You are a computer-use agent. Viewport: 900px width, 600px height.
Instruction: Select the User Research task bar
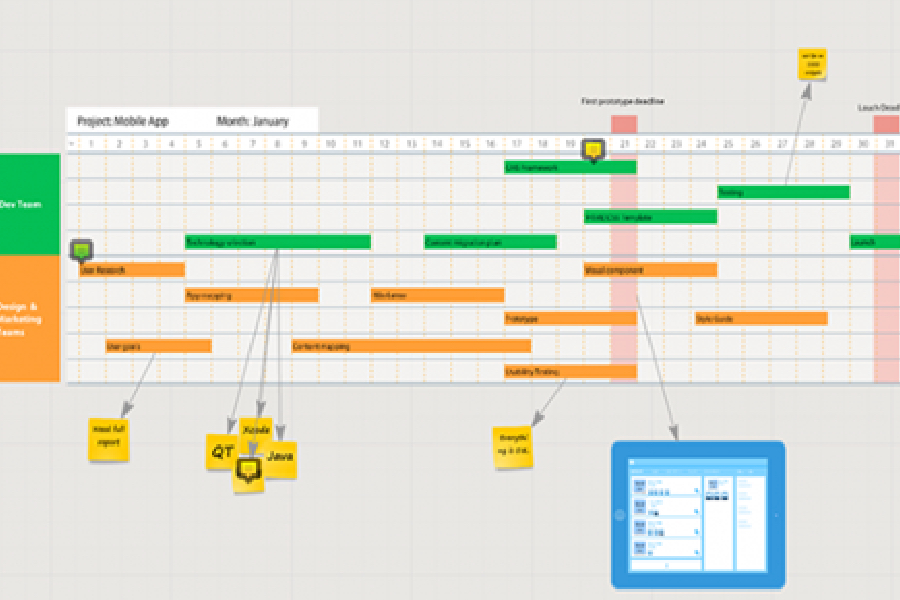click(x=132, y=270)
